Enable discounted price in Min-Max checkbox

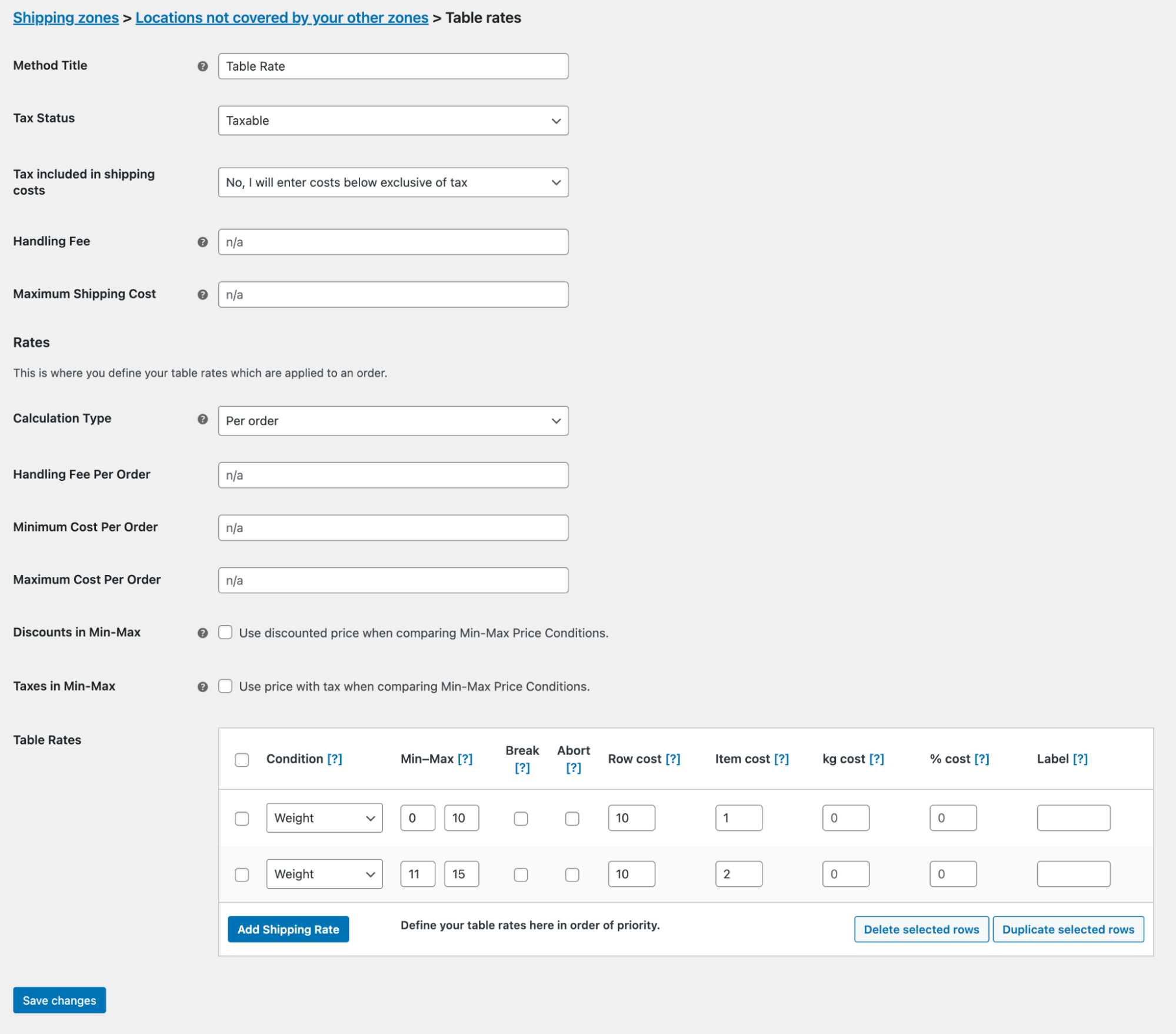tap(225, 632)
